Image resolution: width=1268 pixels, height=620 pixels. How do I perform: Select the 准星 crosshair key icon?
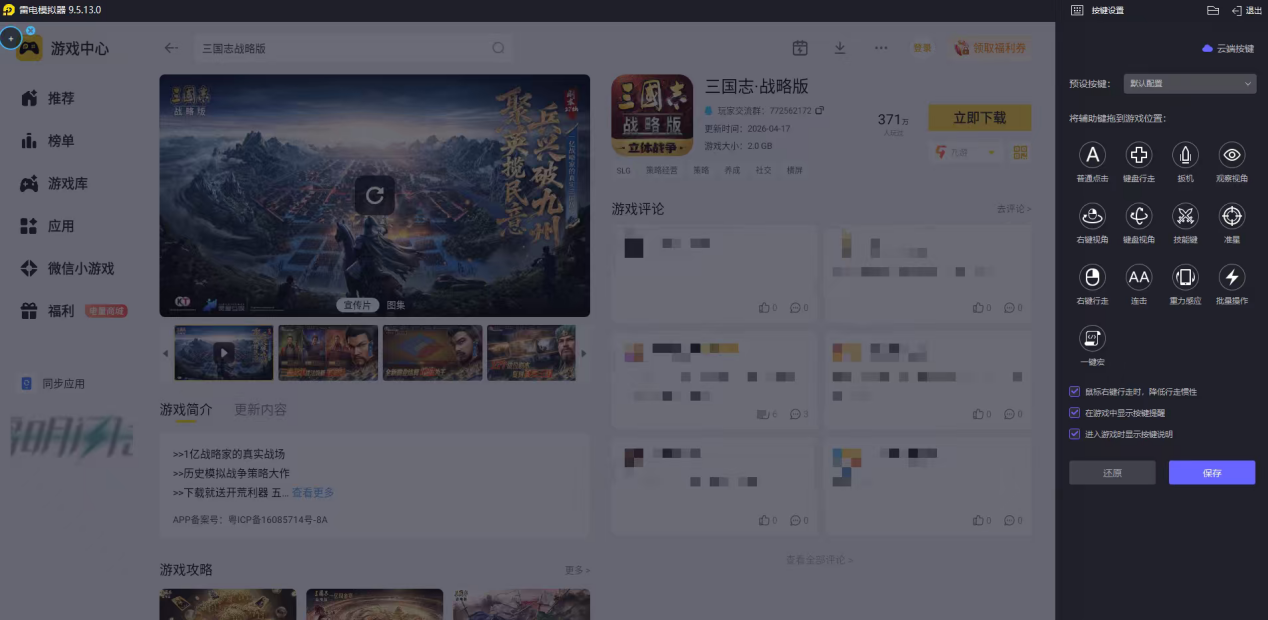(1232, 216)
